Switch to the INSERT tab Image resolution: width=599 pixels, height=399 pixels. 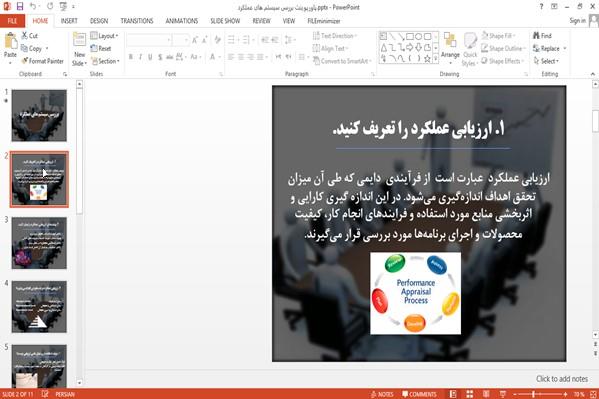[69, 21]
